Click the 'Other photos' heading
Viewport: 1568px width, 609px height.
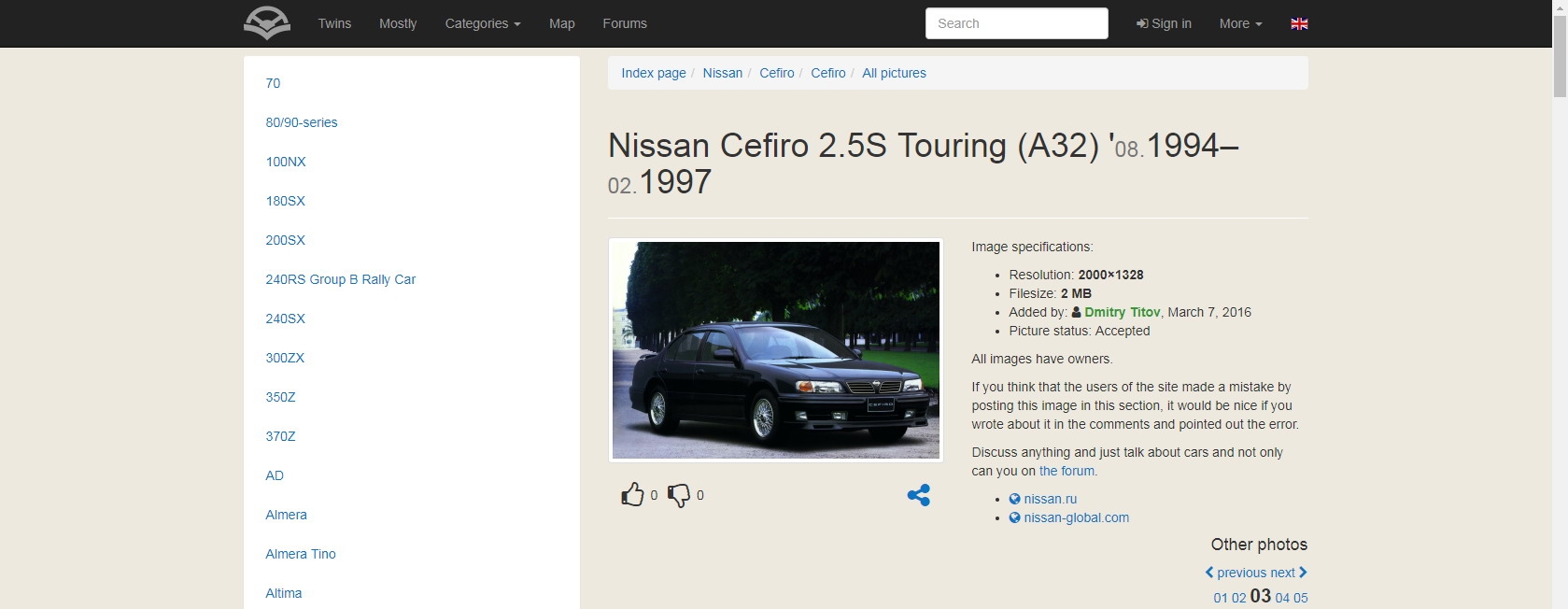click(1259, 545)
